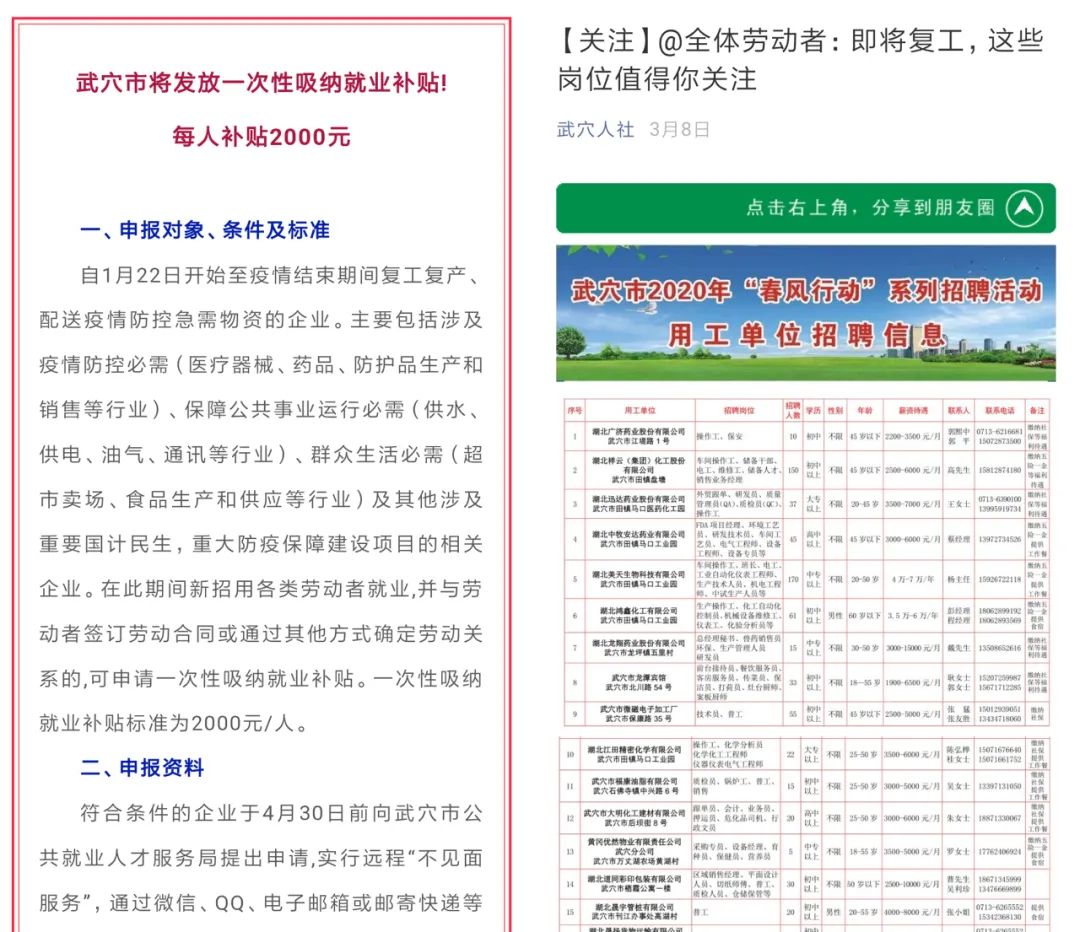Select the 湖北江田精密化学有限公司 employer cell

pos(634,754)
